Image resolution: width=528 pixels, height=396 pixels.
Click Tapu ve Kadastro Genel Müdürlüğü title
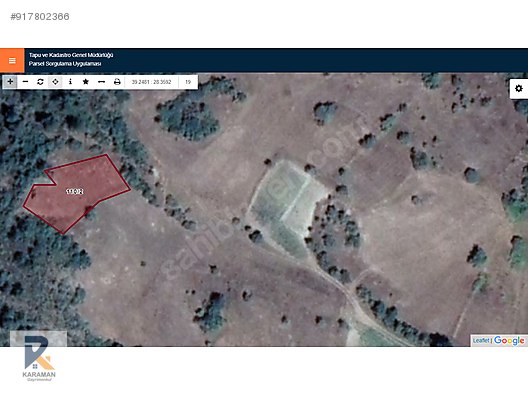click(71, 55)
